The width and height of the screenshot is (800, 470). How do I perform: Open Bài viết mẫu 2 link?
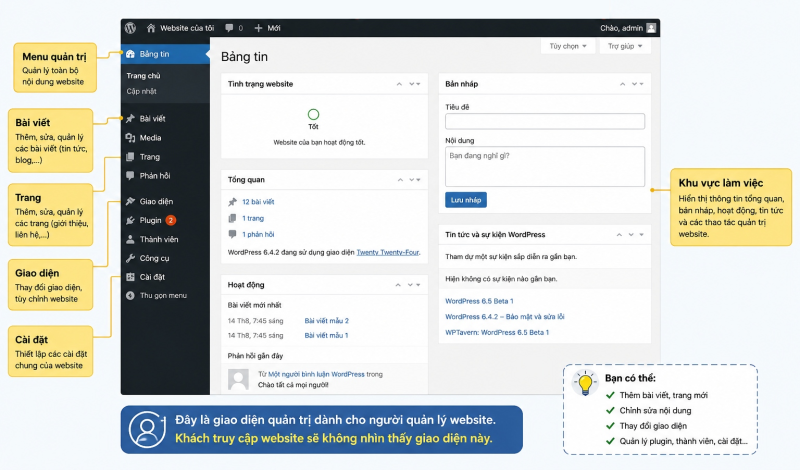coord(327,321)
